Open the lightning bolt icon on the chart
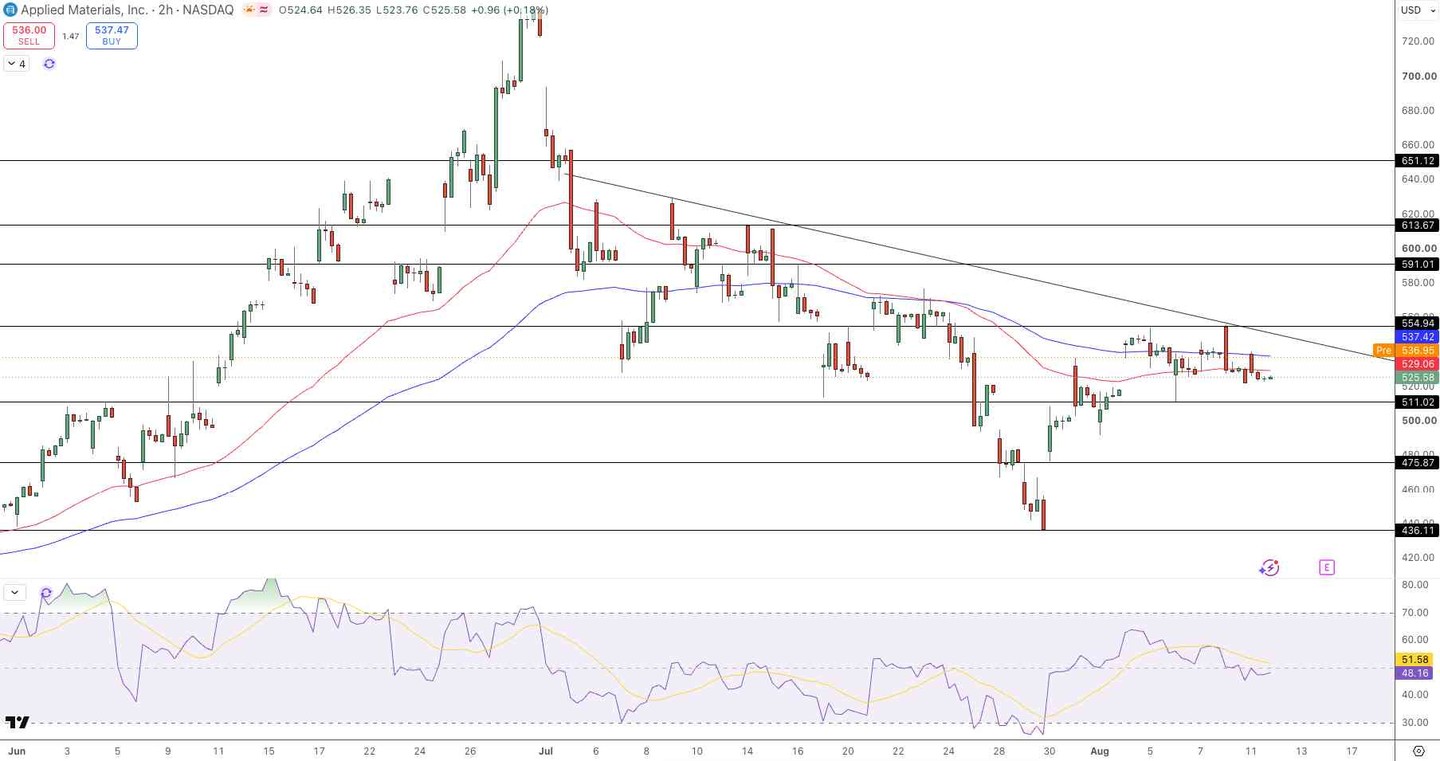This screenshot has height=761, width=1440. coord(1269,568)
